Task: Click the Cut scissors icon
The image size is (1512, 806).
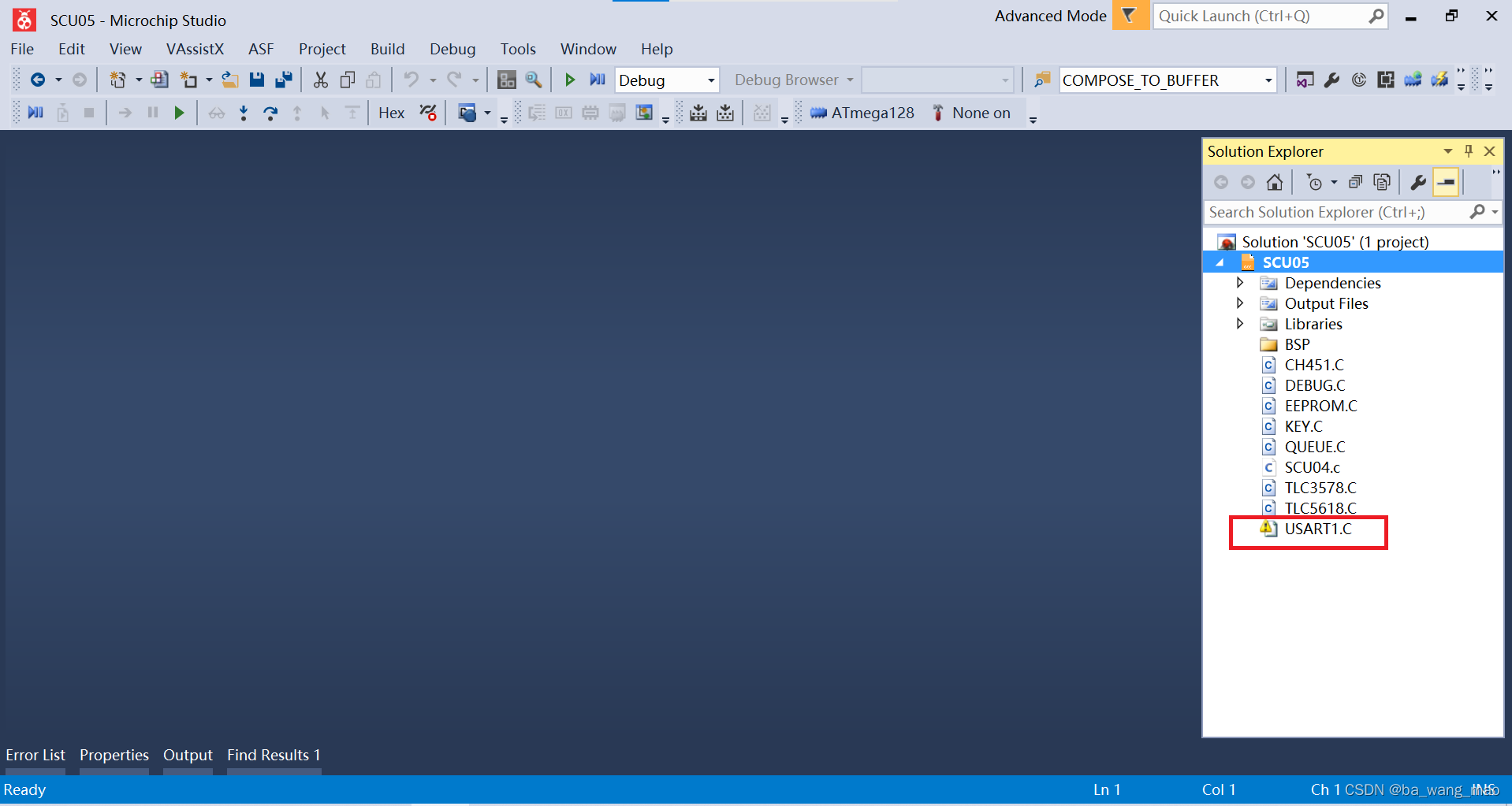Action: [320, 80]
